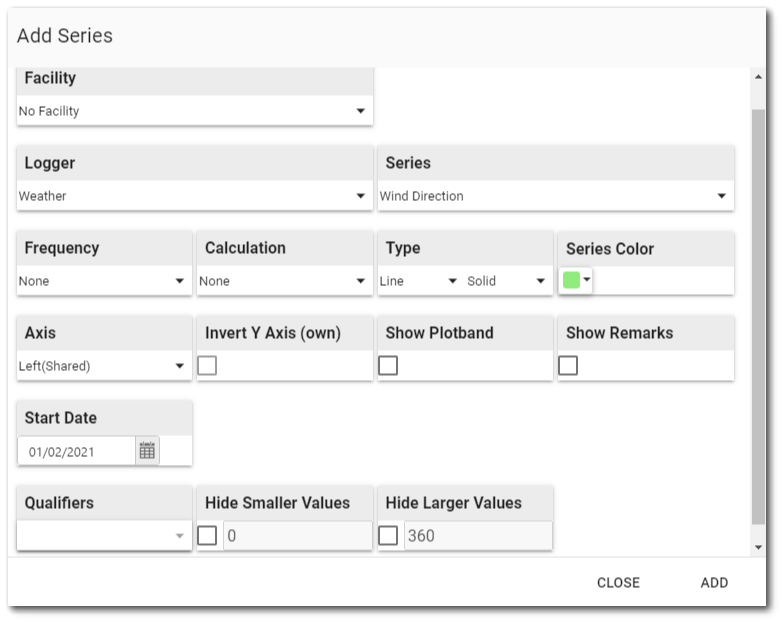
Task: Tick the Show Plotband checkbox
Action: [x=388, y=366]
